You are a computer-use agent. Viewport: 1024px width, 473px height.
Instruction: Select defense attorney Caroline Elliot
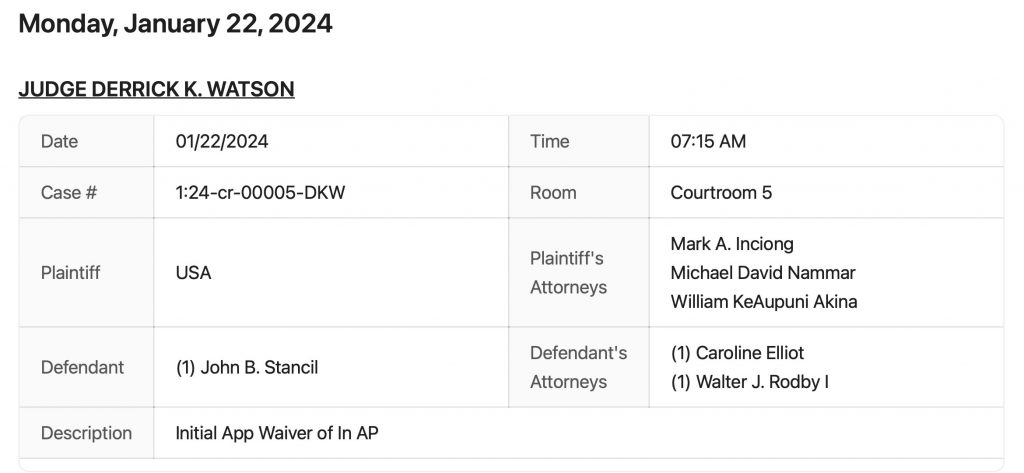click(x=737, y=353)
